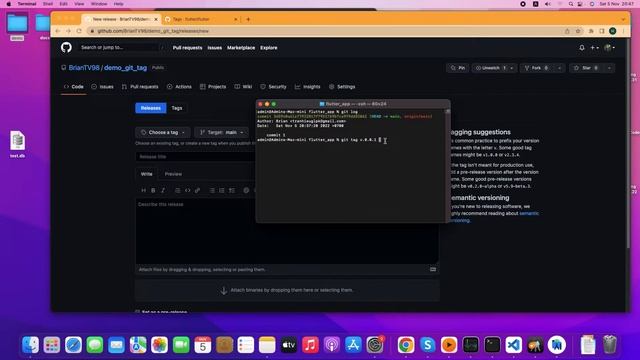Open the demo_git_tag repository link
The width and height of the screenshot is (640, 360).
(125, 68)
